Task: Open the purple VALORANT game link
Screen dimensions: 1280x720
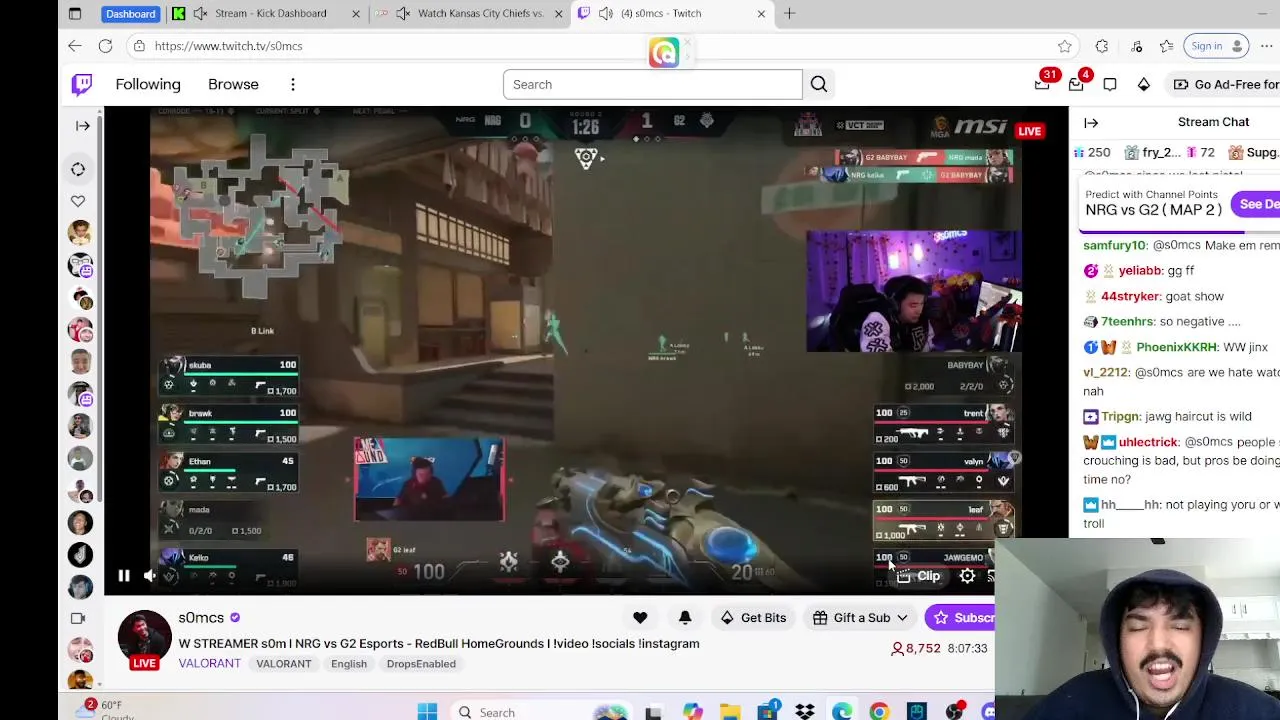Action: click(x=210, y=664)
